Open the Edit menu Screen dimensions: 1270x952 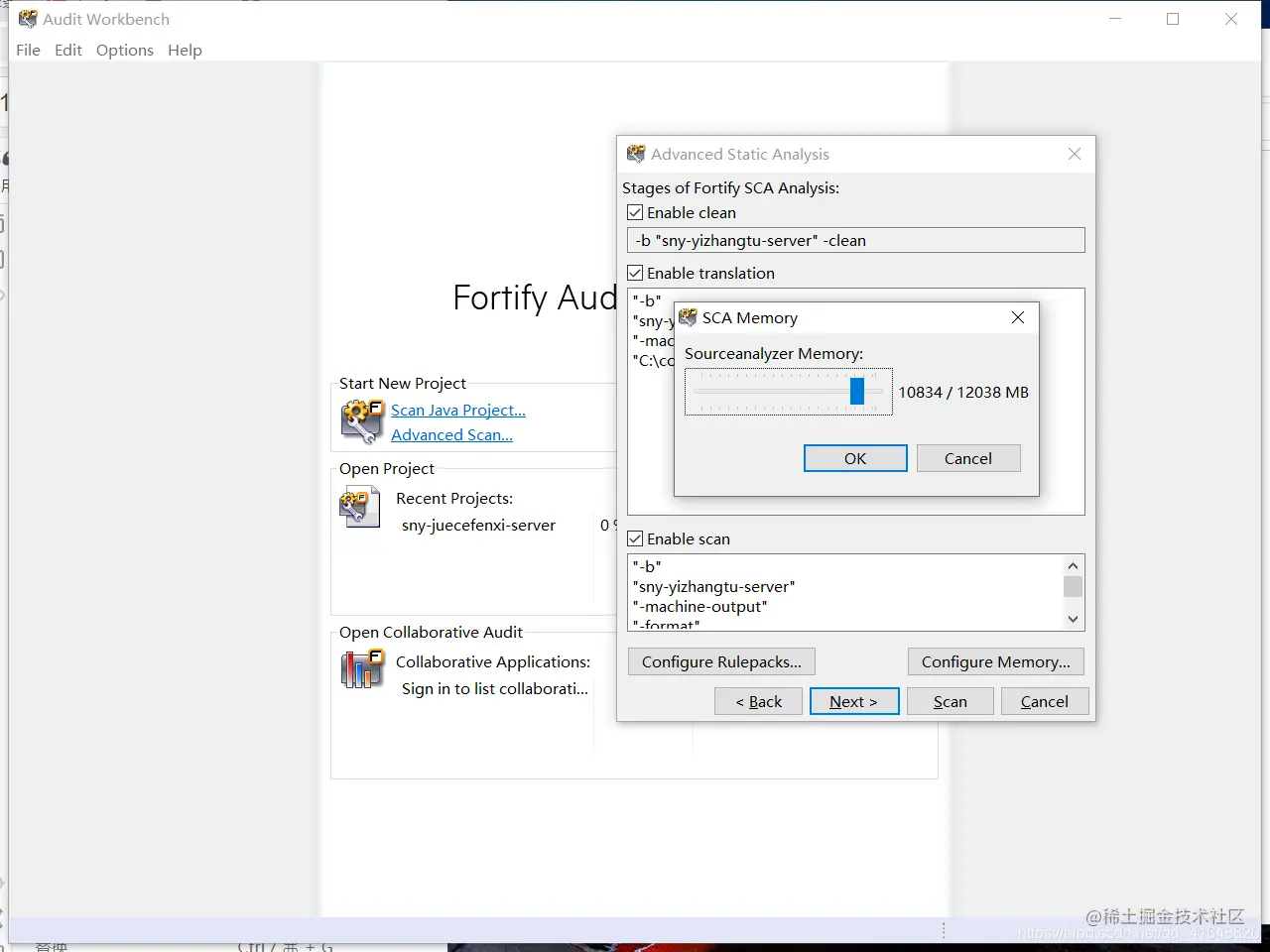pos(68,50)
